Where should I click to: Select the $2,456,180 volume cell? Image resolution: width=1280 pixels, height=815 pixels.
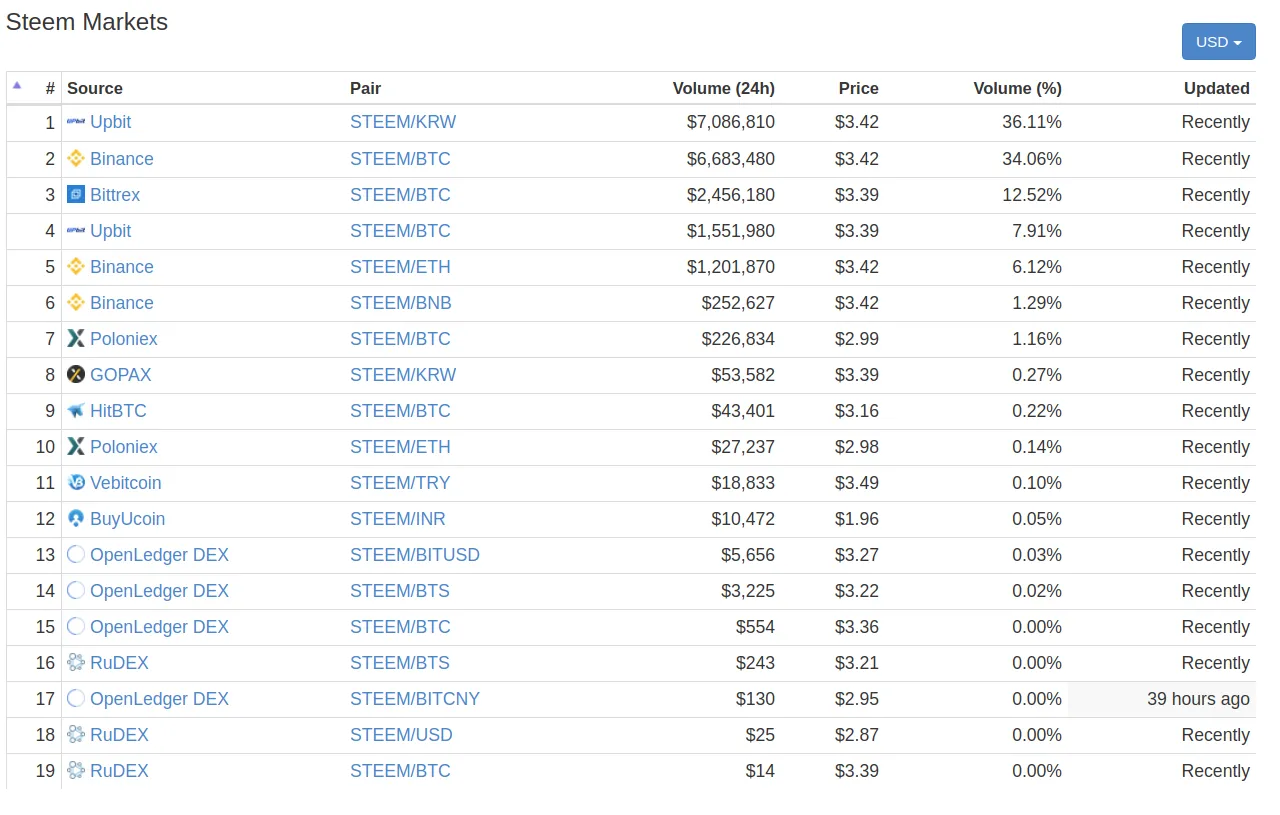pyautogui.click(x=731, y=194)
